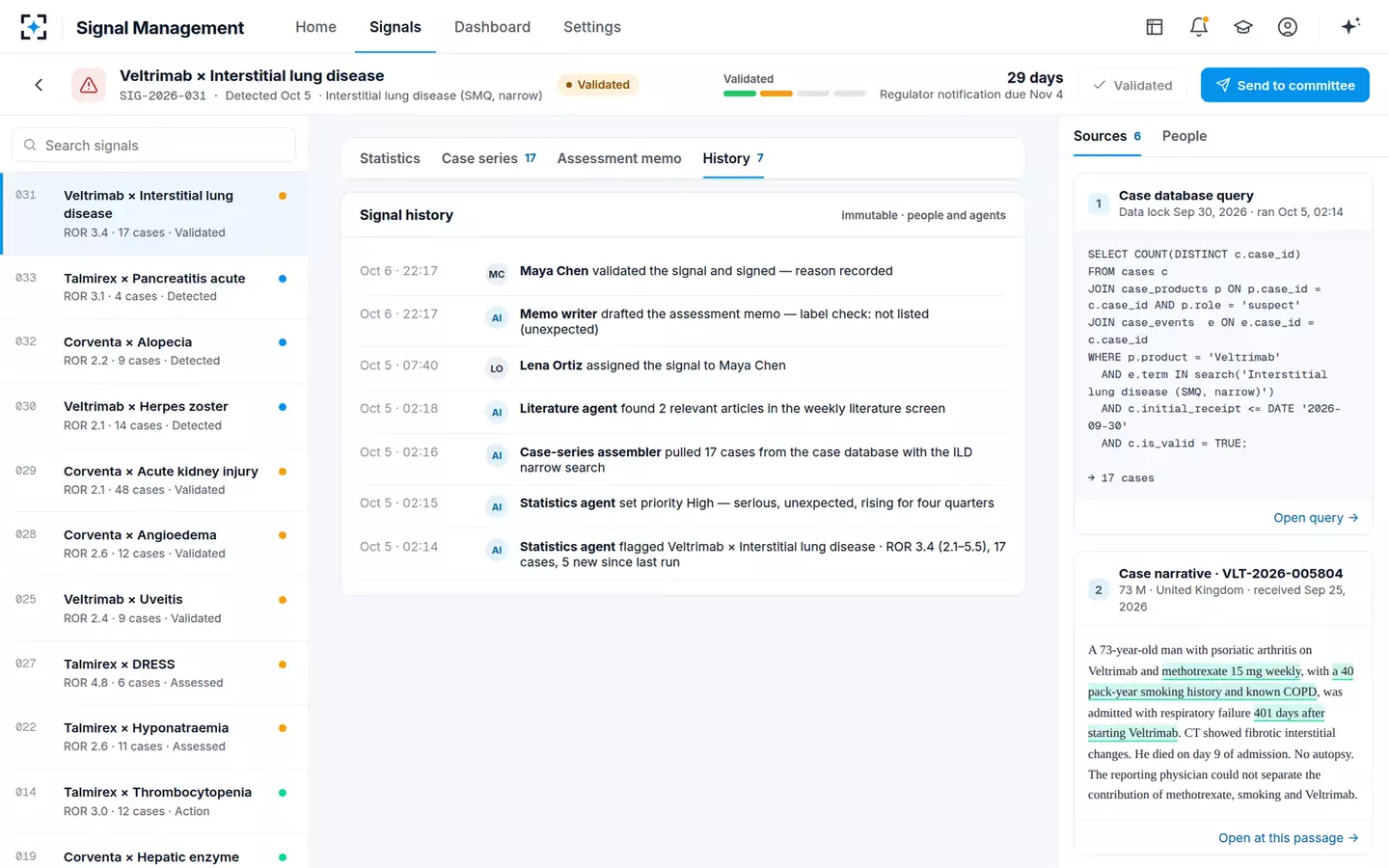Click the Send to committee button
This screenshot has height=868, width=1389.
point(1285,85)
